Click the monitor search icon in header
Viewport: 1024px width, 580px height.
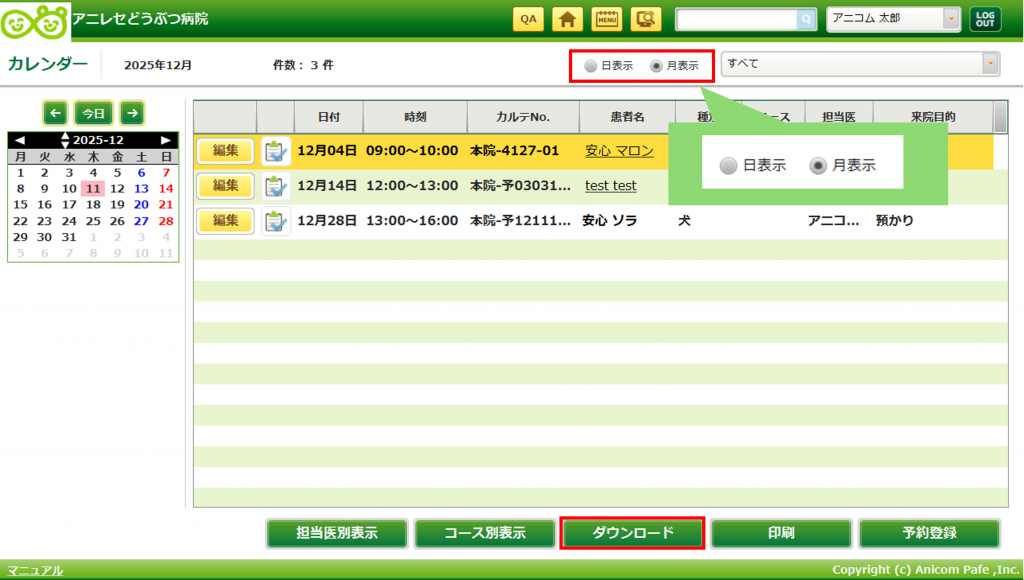point(645,19)
